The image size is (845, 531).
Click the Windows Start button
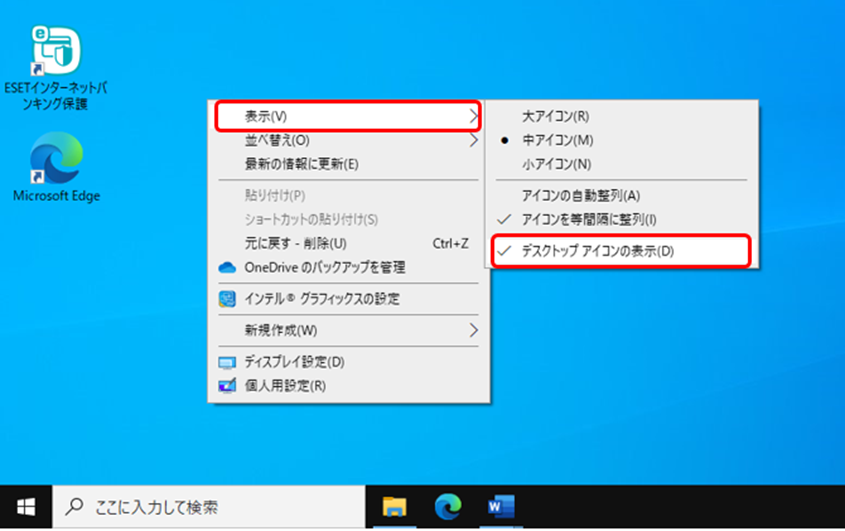(x=26, y=507)
